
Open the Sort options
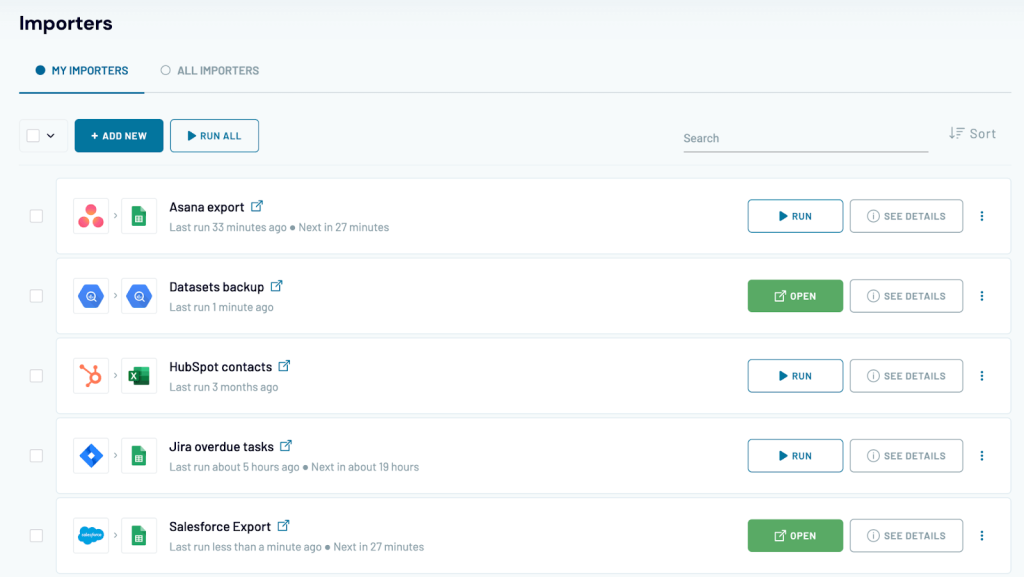[x=972, y=133]
